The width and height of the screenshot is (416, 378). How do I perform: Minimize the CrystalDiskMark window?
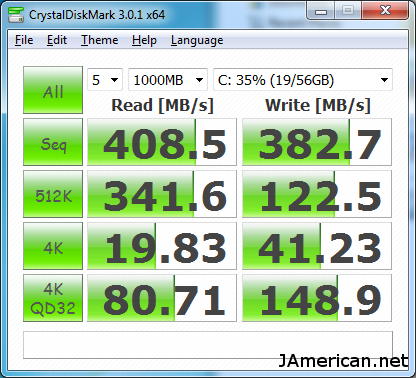321,12
